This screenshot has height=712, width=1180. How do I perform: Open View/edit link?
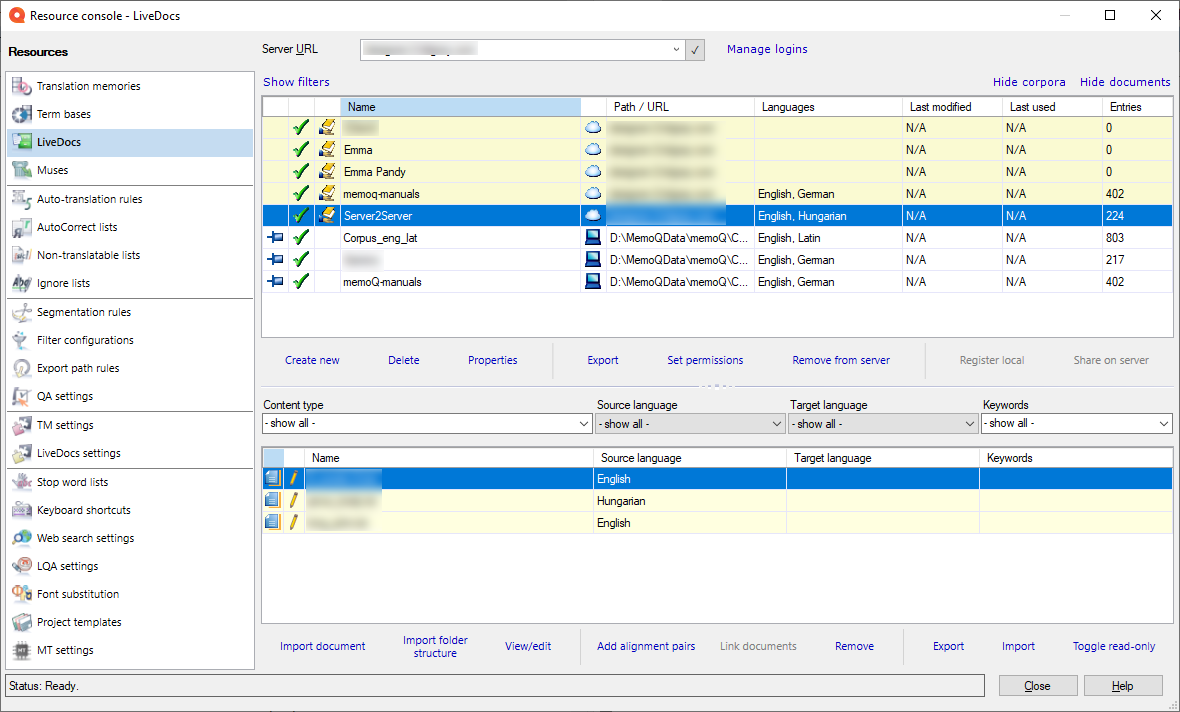coord(528,647)
